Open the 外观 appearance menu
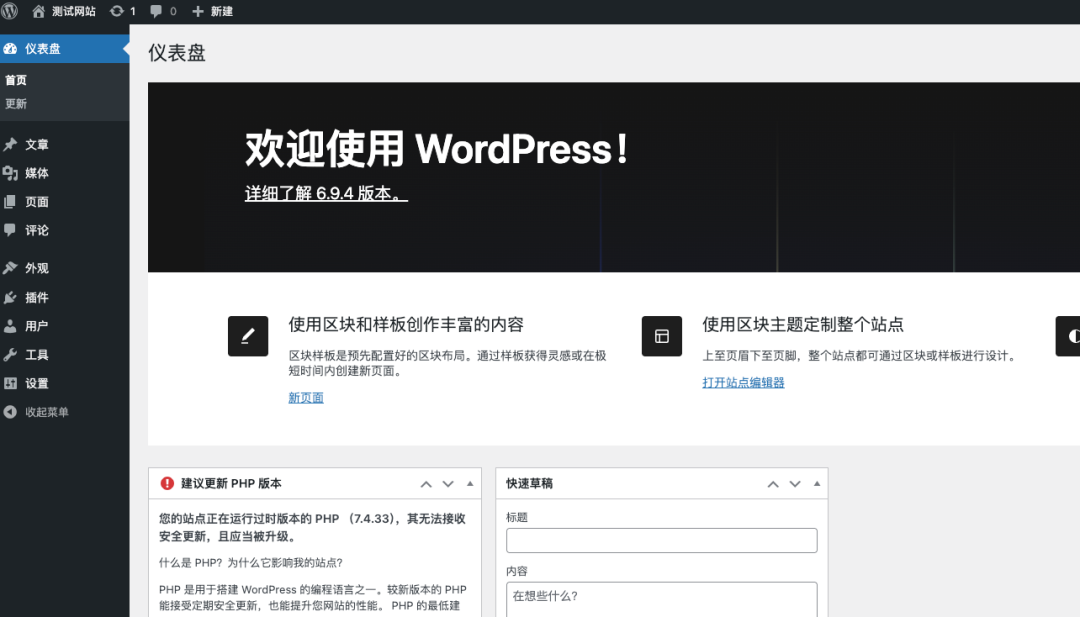The image size is (1080, 617). (x=65, y=268)
